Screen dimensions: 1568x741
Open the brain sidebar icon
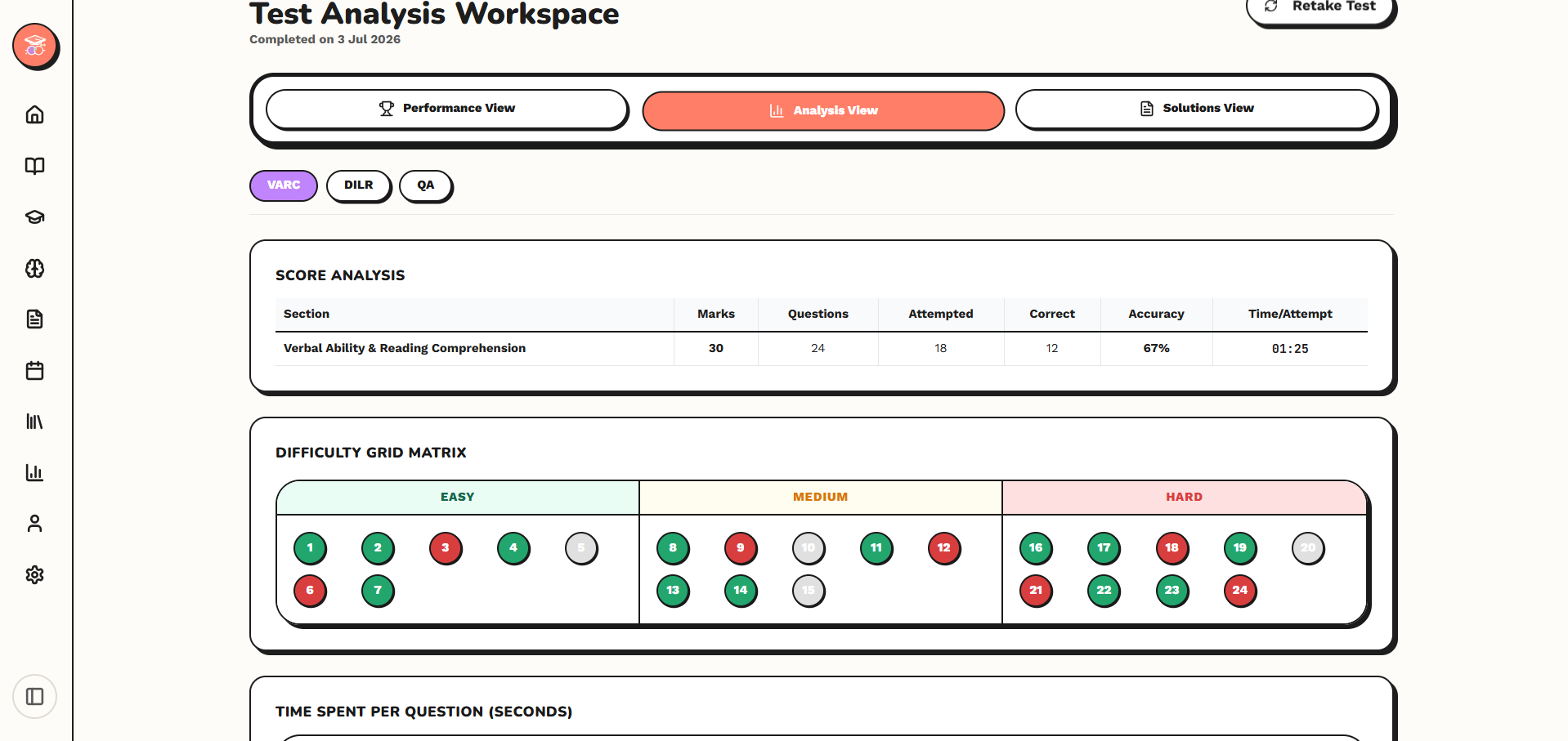[x=34, y=268]
